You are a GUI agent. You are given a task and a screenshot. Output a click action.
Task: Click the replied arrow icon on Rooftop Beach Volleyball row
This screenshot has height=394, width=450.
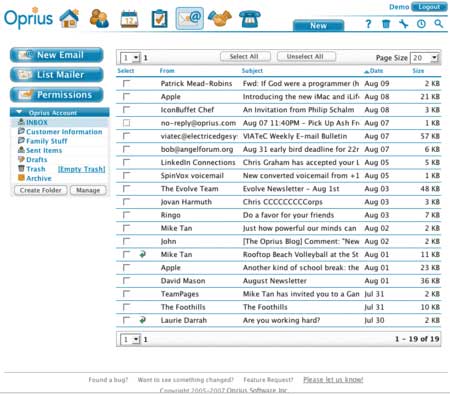coord(142,254)
